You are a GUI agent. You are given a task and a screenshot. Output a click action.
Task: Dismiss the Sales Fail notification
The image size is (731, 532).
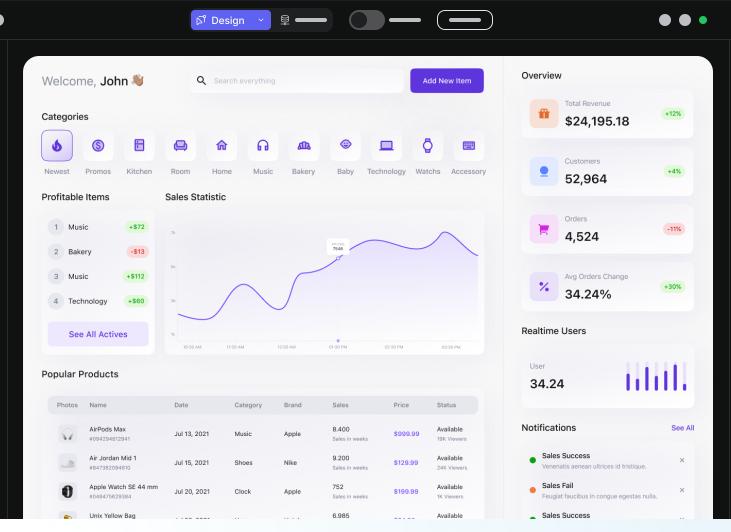click(x=682, y=490)
